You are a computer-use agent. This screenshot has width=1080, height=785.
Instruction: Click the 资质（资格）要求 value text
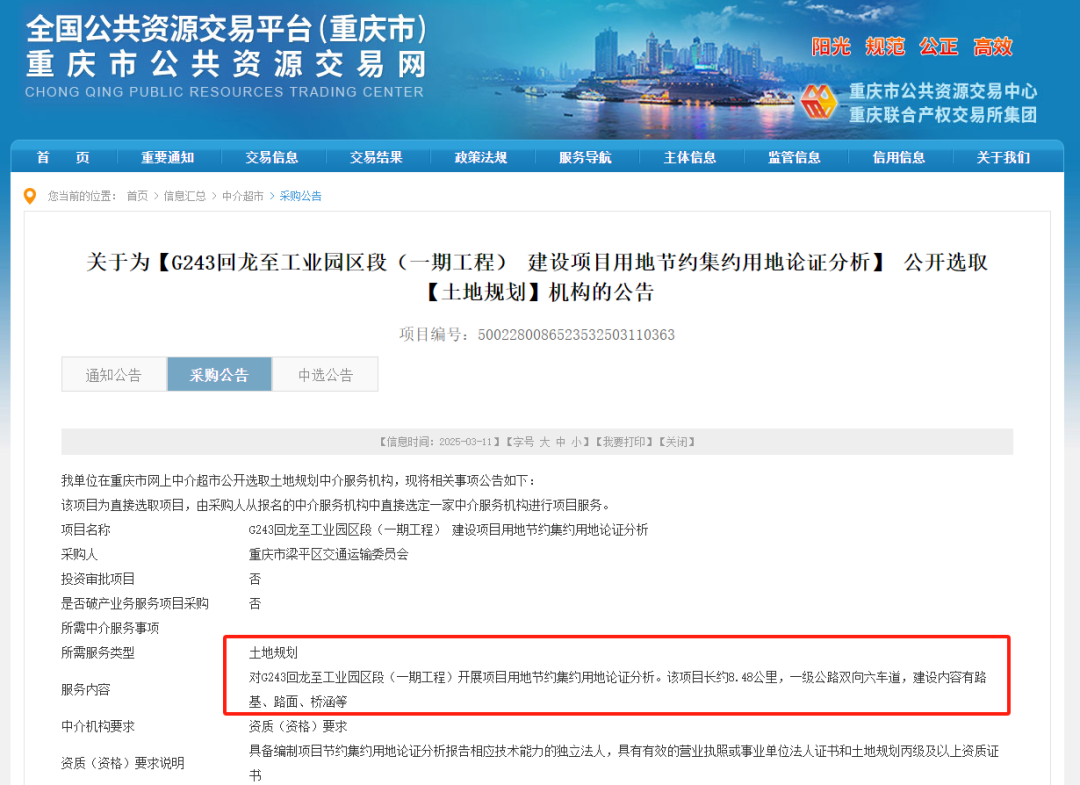[298, 726]
